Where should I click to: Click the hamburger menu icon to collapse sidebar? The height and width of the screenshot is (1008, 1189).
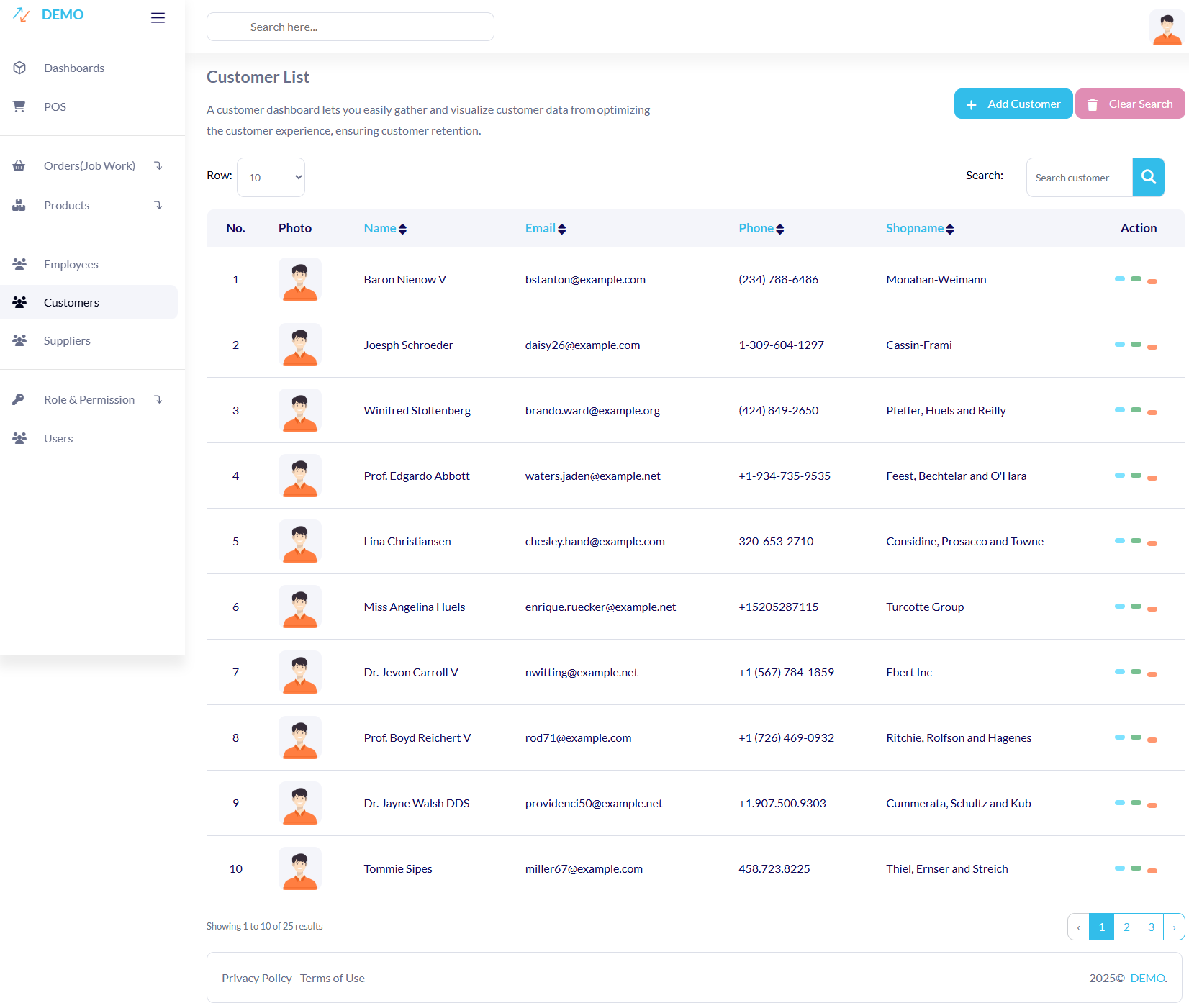pyautogui.click(x=158, y=18)
